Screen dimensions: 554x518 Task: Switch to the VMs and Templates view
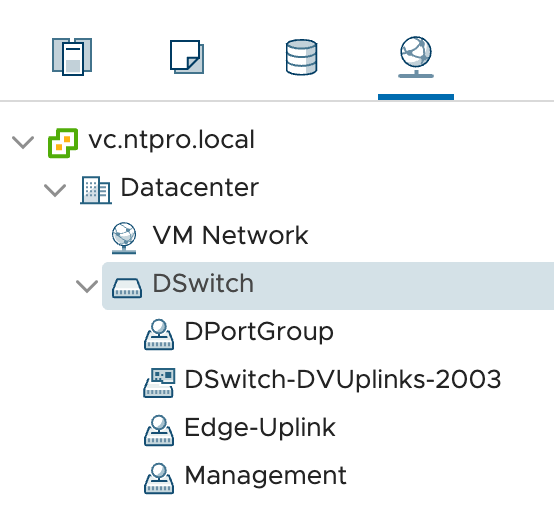pyautogui.click(x=187, y=57)
